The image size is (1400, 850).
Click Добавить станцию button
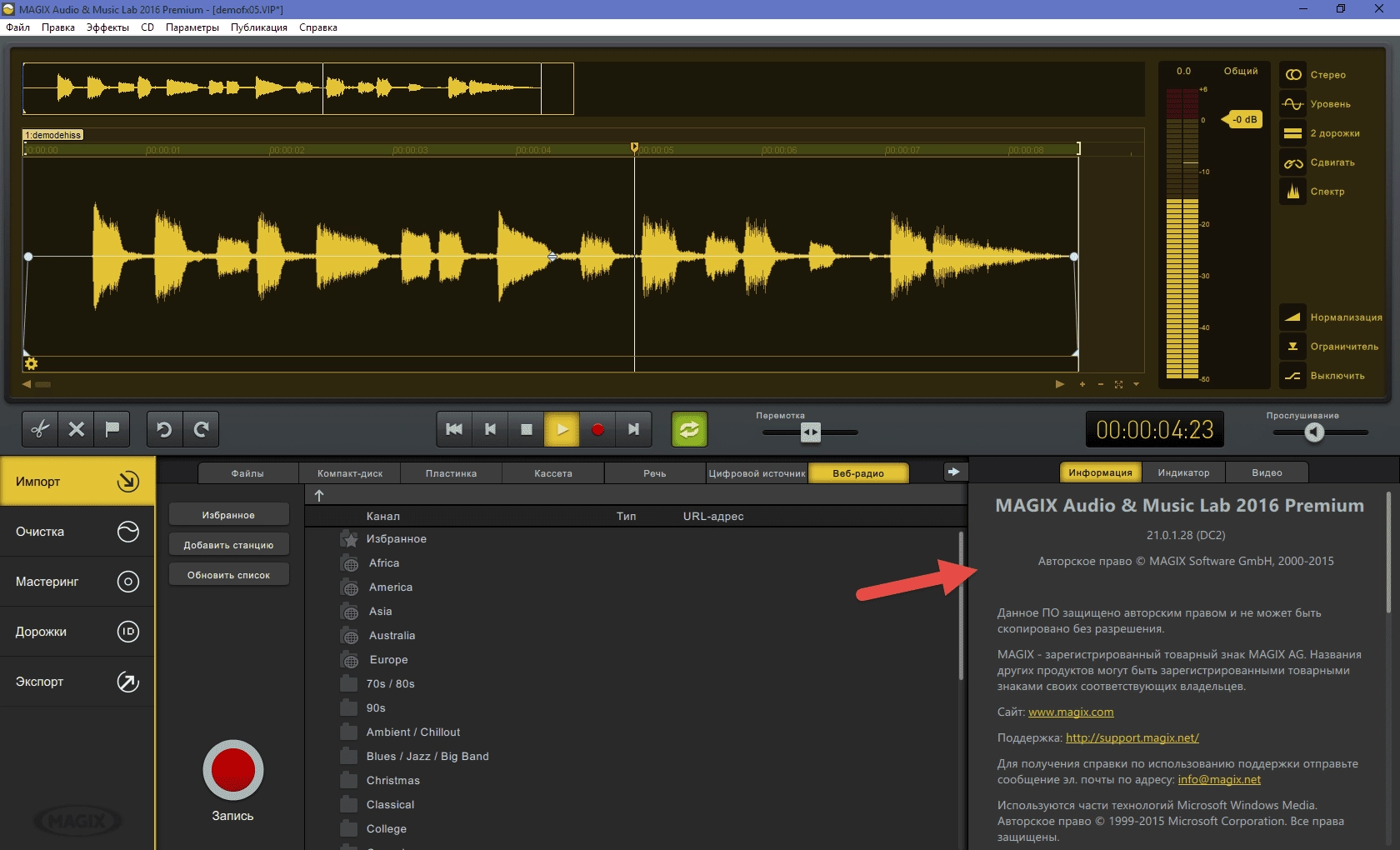[x=228, y=545]
